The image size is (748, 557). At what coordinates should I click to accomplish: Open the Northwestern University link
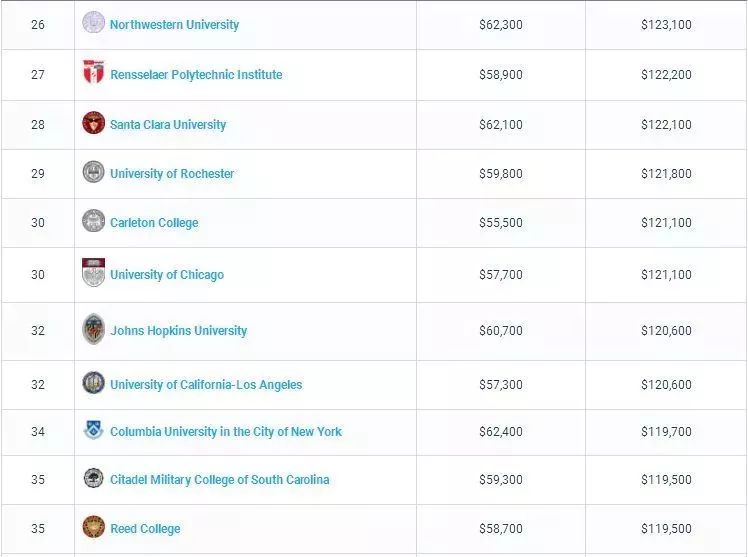[x=174, y=24]
